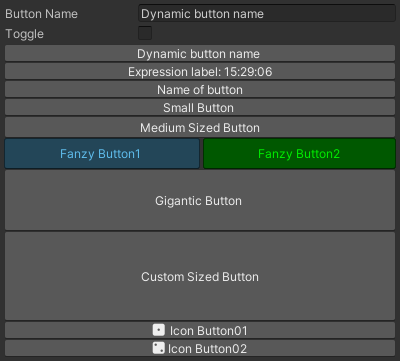Click the Icon Button02 text label
The image size is (400, 361).
[x=207, y=349]
